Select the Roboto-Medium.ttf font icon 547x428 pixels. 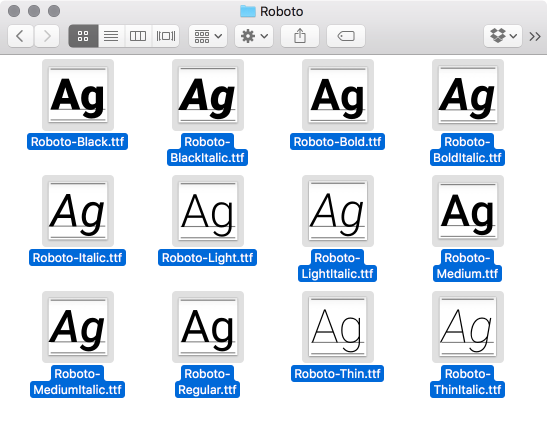(x=468, y=211)
